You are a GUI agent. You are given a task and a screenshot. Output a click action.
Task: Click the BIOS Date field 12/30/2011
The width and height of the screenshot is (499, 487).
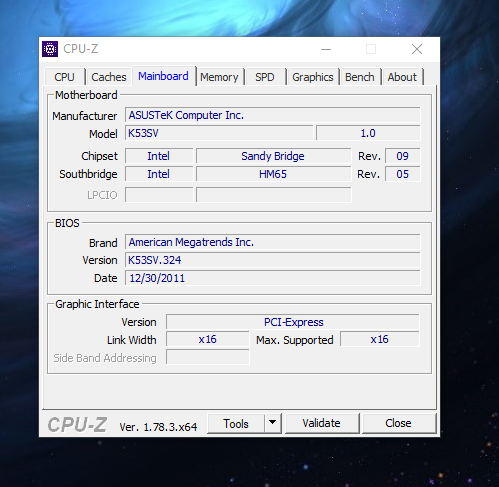tap(273, 278)
